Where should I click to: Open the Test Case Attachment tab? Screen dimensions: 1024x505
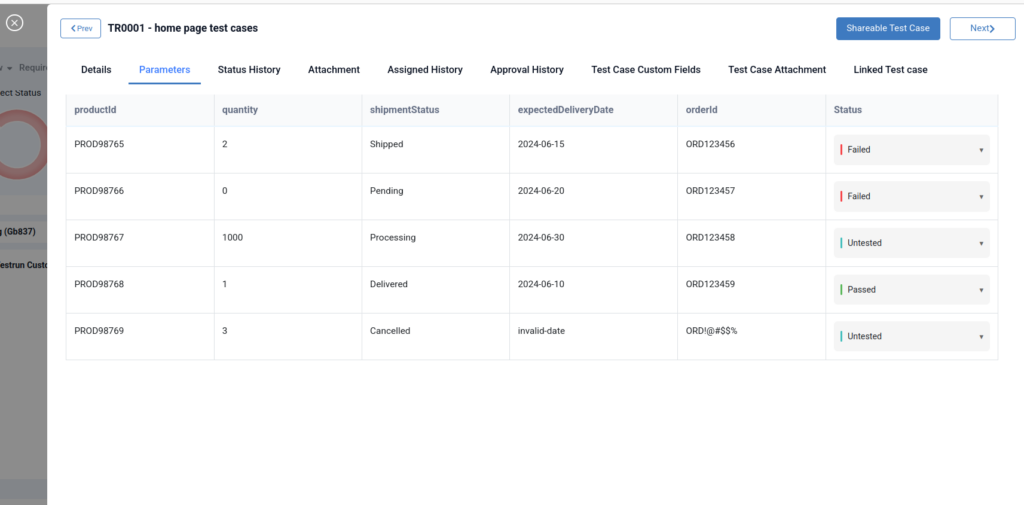tap(777, 70)
